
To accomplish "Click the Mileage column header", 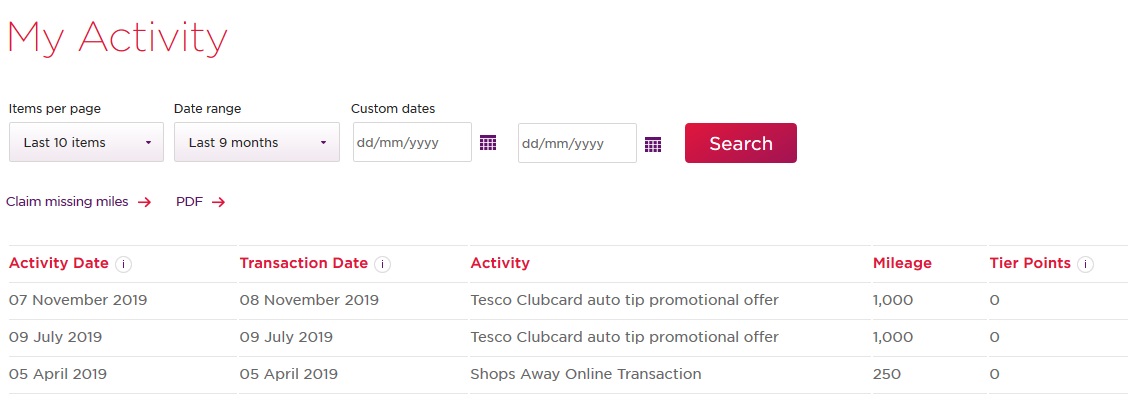I will pyautogui.click(x=902, y=263).
